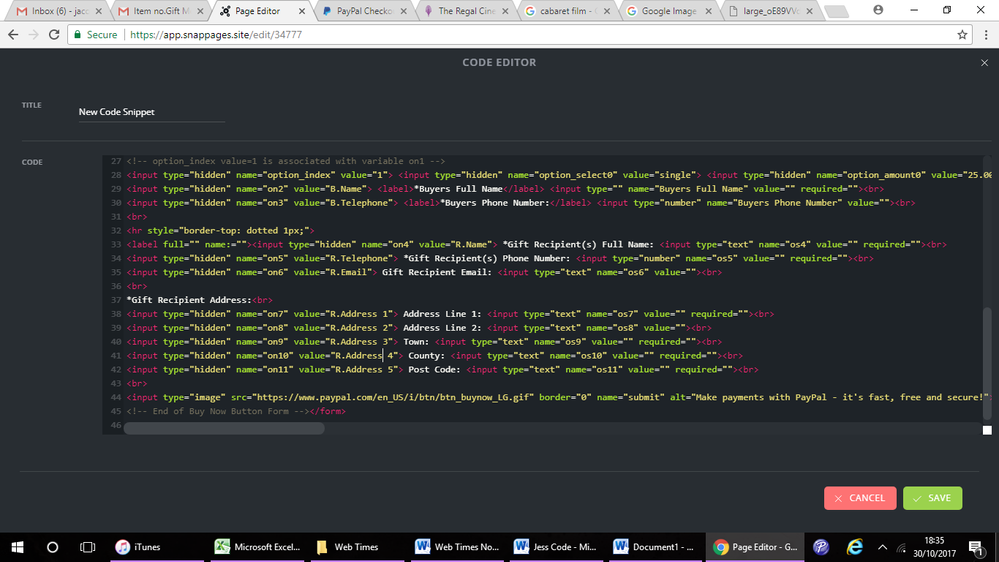
Task: Close the Page Editor tab
Action: (x=302, y=11)
